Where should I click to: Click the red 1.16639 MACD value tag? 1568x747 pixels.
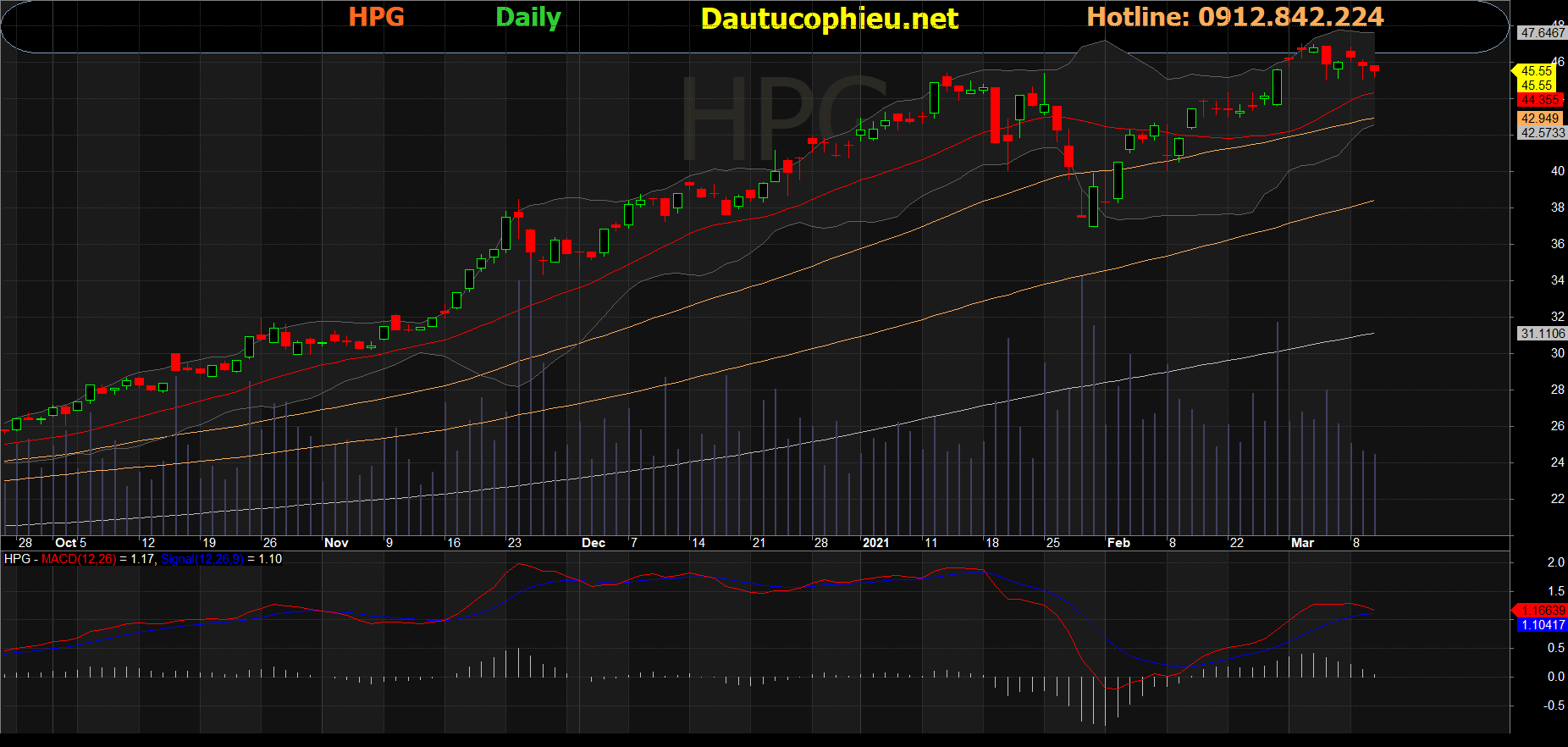pyautogui.click(x=1543, y=611)
